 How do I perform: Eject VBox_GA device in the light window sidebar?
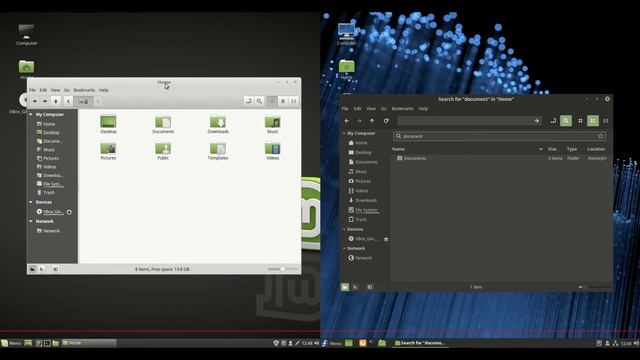click(69, 212)
